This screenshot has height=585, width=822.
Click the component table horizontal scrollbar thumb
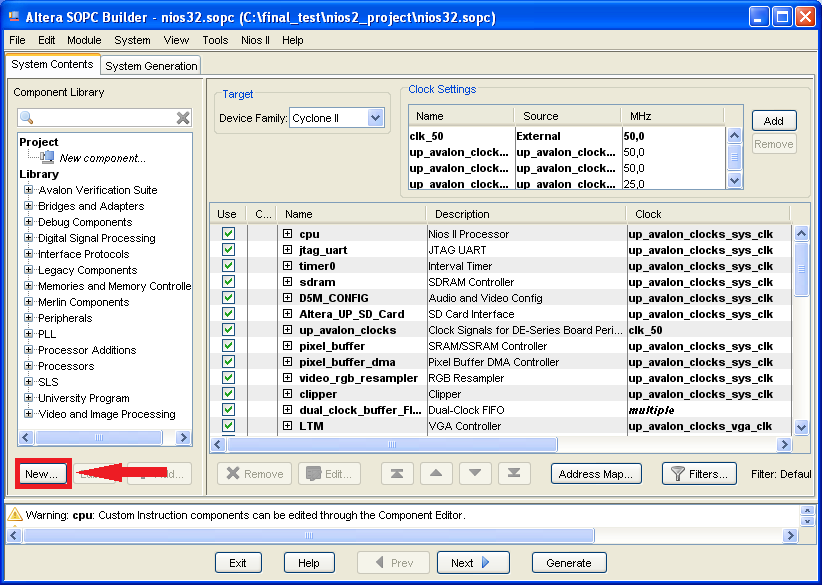tap(392, 445)
